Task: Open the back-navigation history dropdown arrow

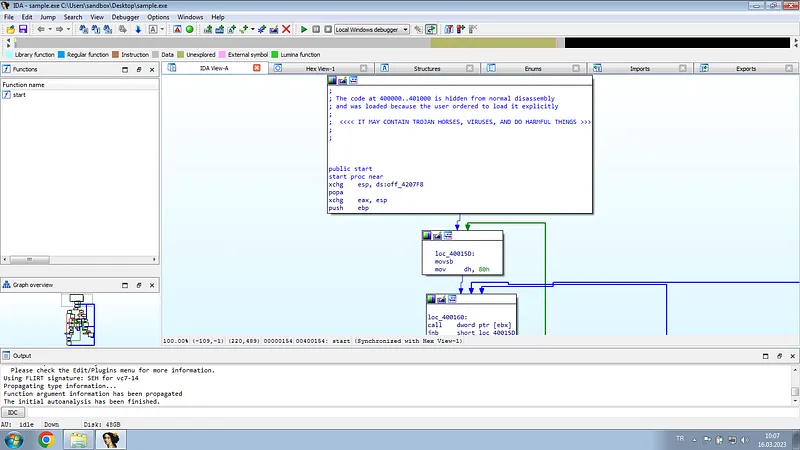Action: [50, 30]
